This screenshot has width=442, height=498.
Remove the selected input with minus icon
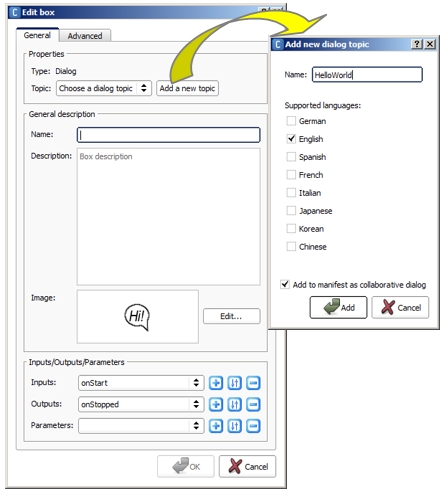click(x=253, y=383)
